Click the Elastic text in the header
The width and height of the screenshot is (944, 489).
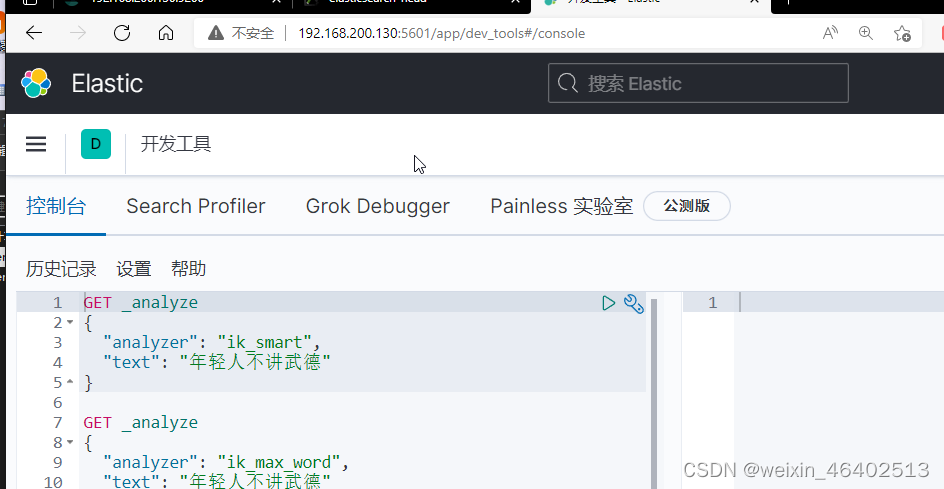tap(107, 83)
